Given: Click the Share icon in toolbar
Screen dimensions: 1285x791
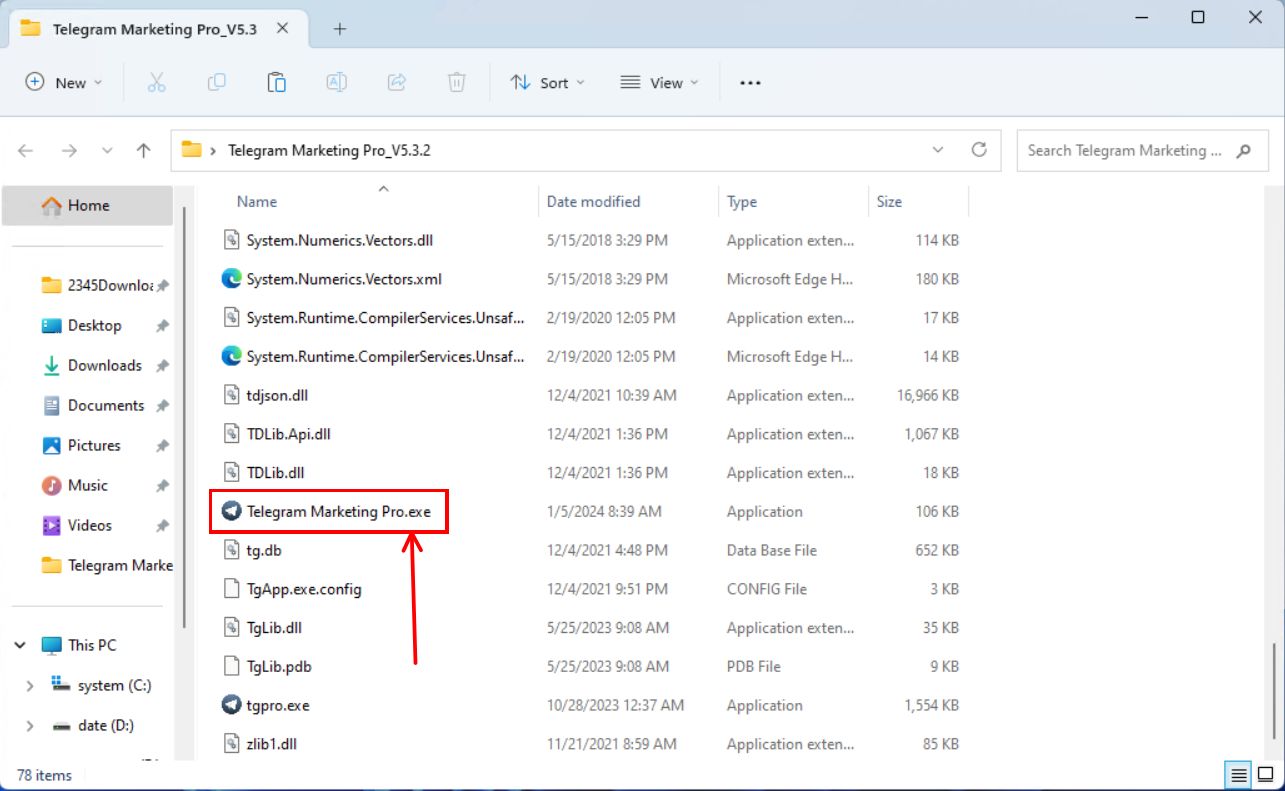Looking at the screenshot, I should pyautogui.click(x=397, y=83).
